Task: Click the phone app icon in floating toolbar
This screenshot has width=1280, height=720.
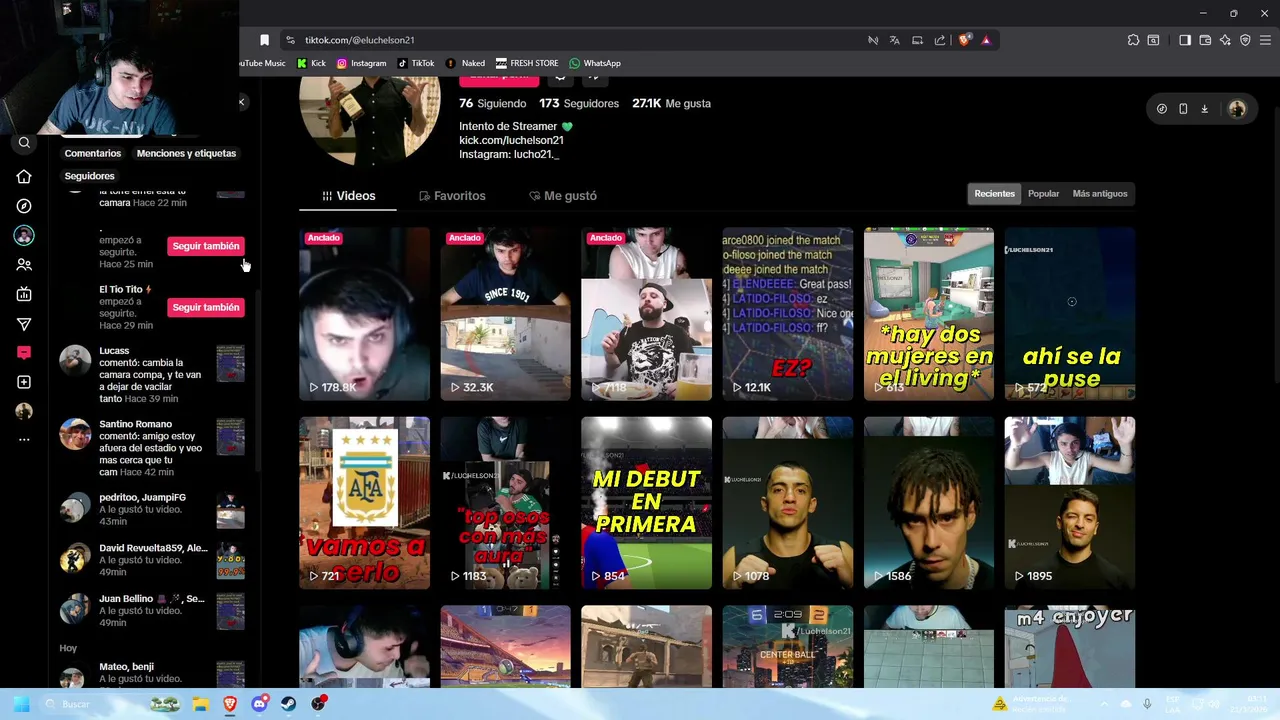Action: [1183, 109]
